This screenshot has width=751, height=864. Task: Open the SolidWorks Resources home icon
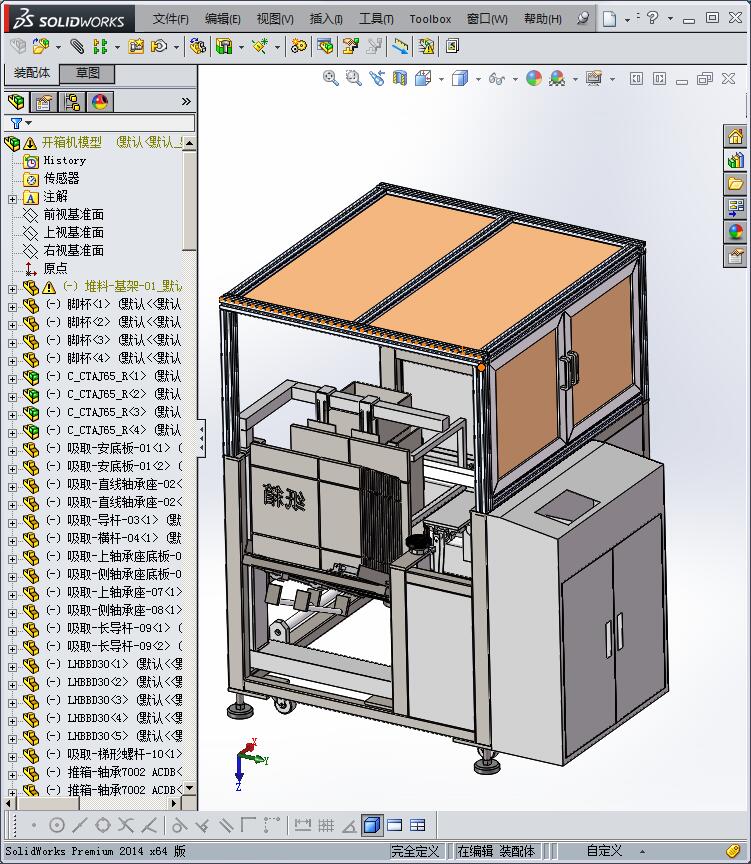735,136
